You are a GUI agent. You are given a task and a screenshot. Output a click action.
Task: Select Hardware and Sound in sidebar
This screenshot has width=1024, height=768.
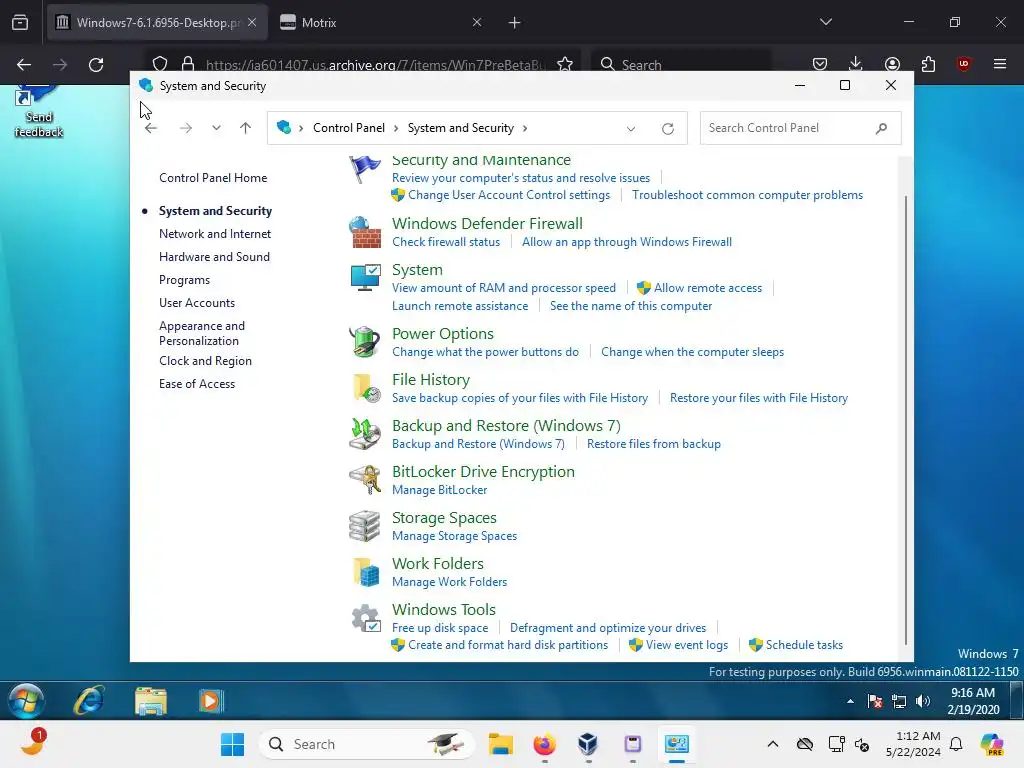click(214, 257)
